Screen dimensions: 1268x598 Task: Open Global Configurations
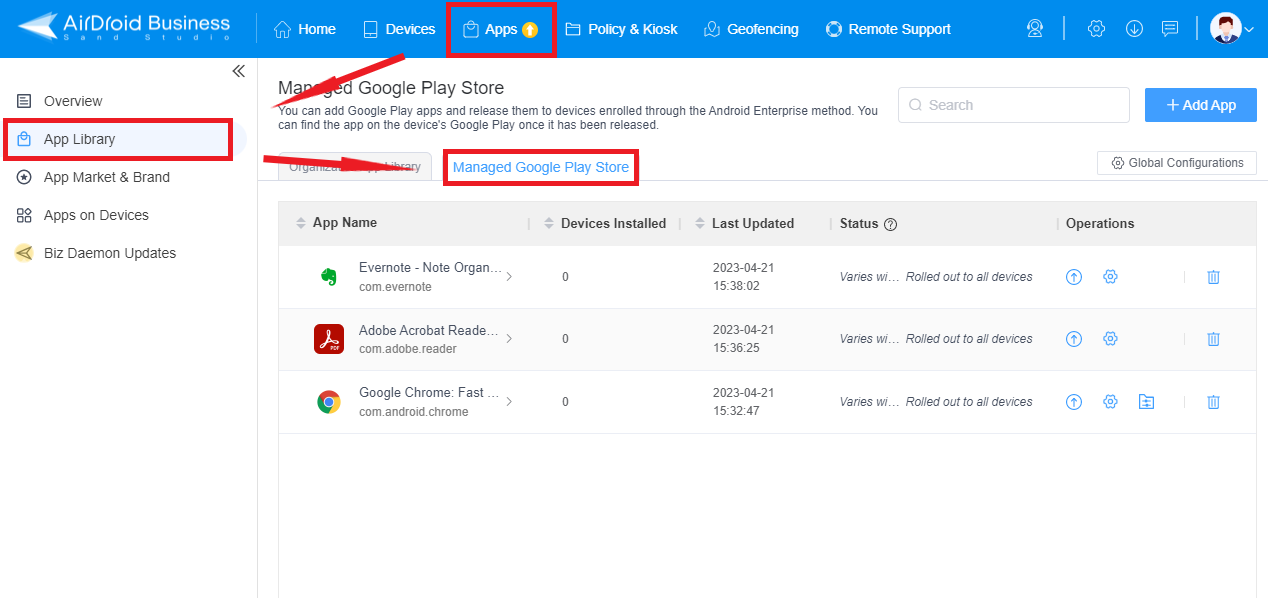pyautogui.click(x=1176, y=162)
